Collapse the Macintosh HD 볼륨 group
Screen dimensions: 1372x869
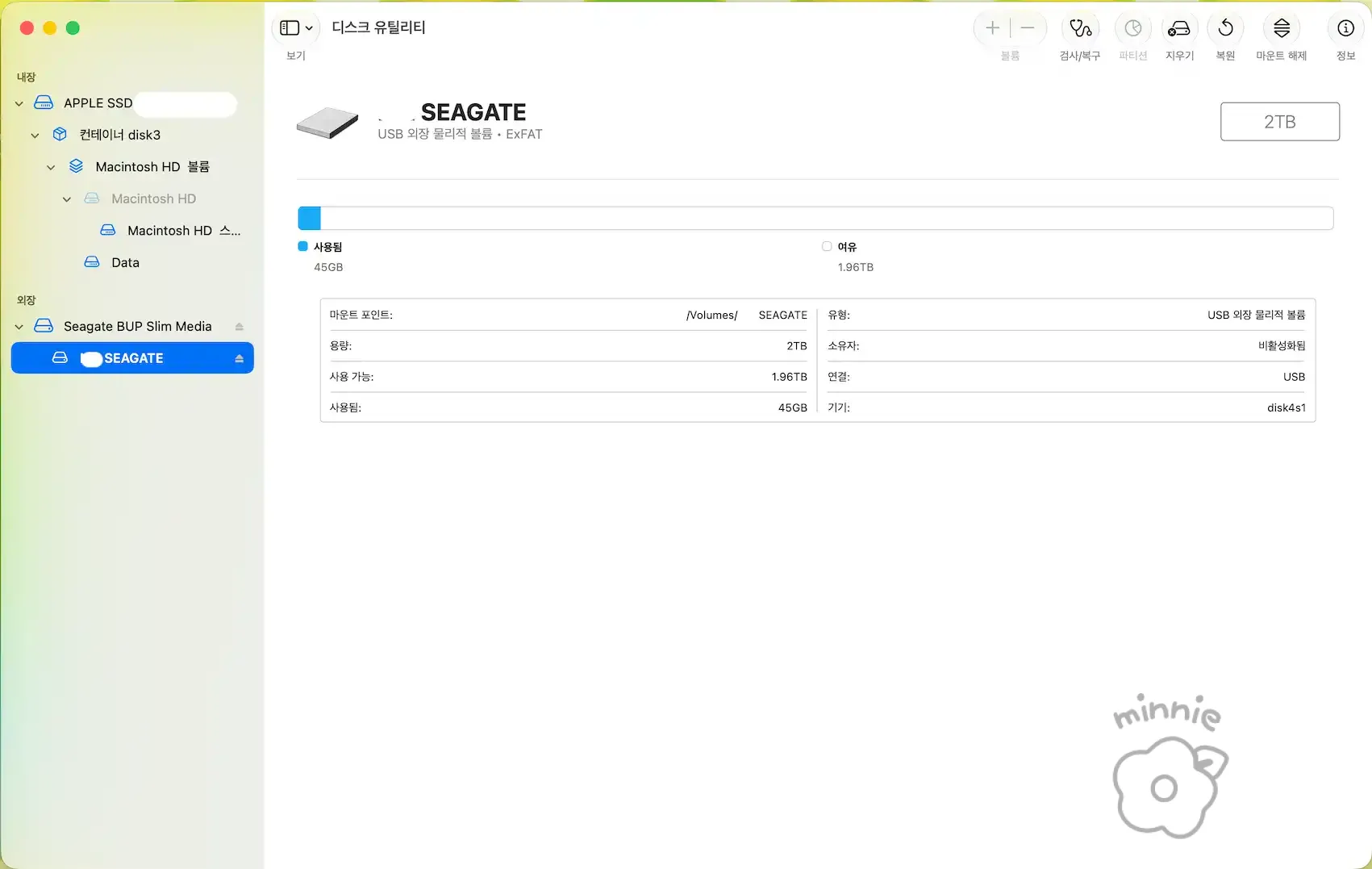(51, 167)
